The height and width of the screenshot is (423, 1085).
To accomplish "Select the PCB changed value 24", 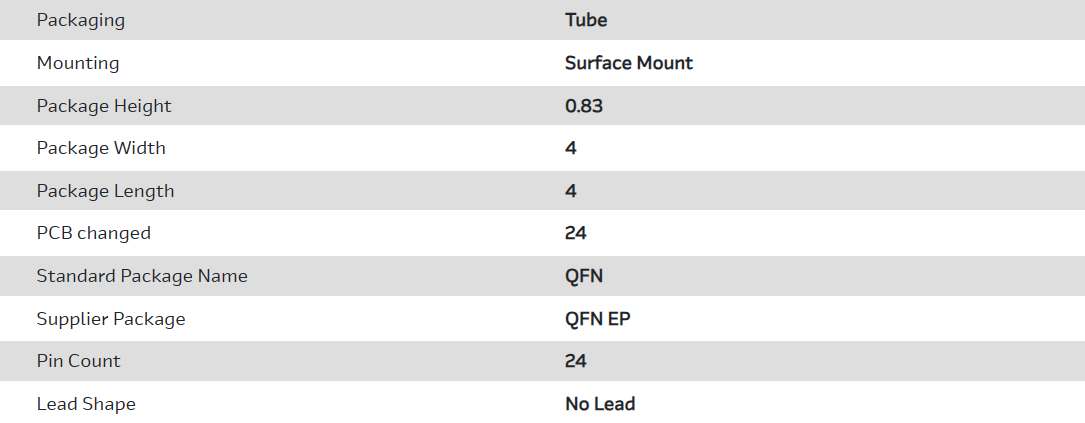I will pyautogui.click(x=576, y=233).
